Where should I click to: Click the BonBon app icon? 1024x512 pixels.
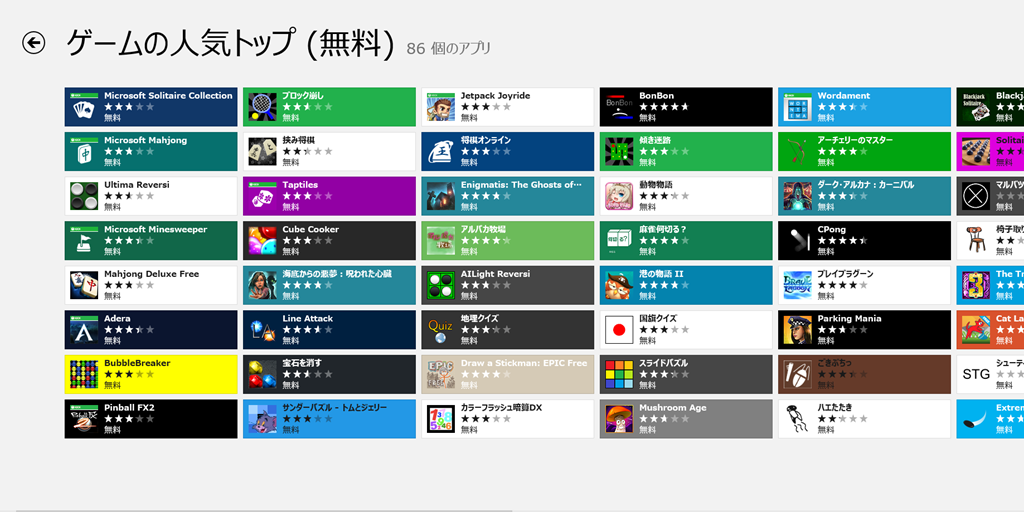pyautogui.click(x=619, y=107)
